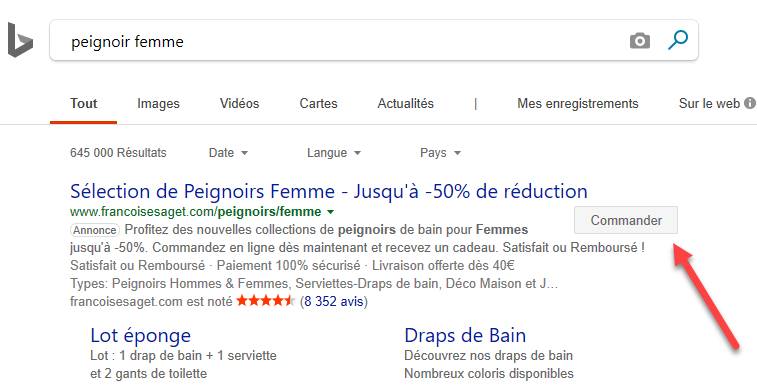Switch to the Images tab
Image resolution: width=757 pixels, height=388 pixels.
(x=158, y=103)
